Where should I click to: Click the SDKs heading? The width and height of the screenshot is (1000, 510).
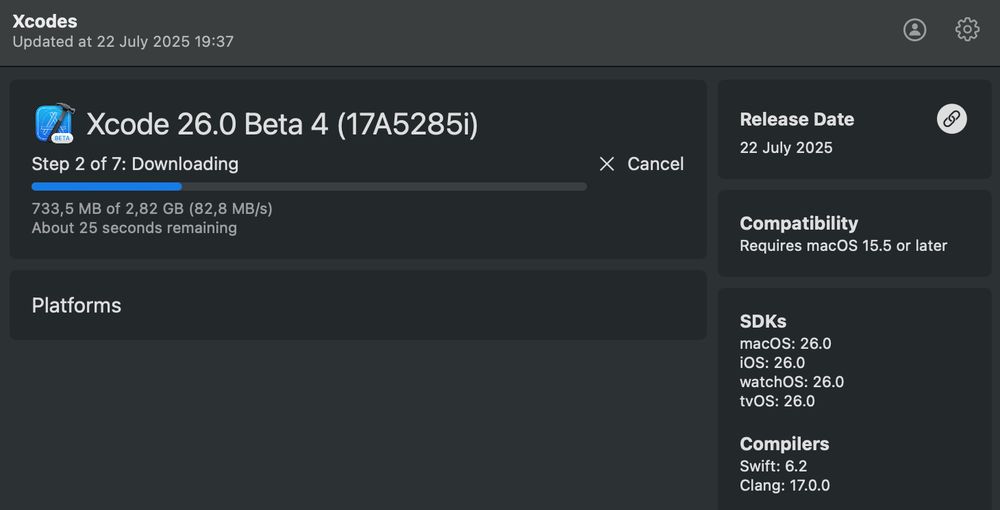tap(763, 321)
